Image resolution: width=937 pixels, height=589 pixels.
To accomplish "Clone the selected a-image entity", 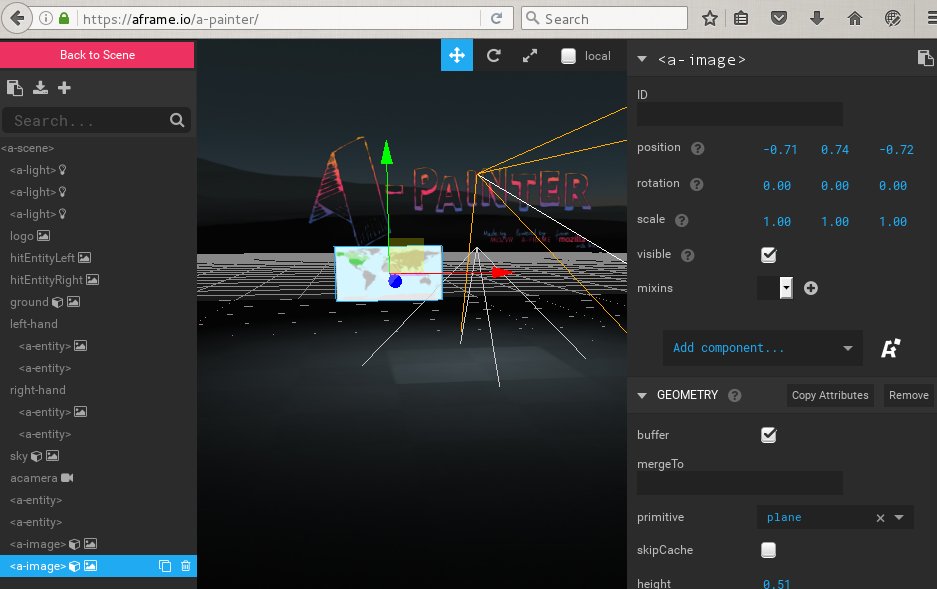I will [x=165, y=566].
